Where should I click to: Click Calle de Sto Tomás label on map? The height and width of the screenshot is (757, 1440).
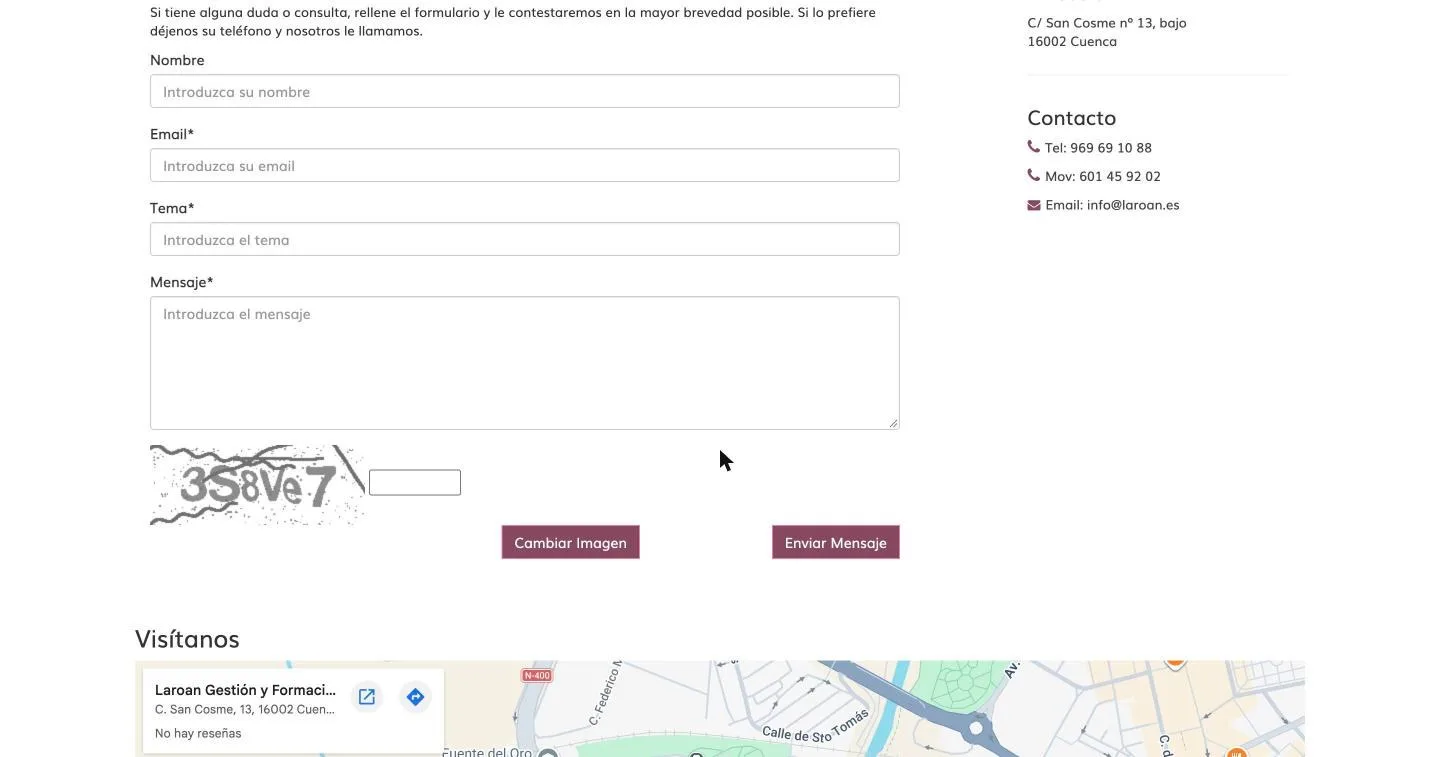pyautogui.click(x=815, y=727)
